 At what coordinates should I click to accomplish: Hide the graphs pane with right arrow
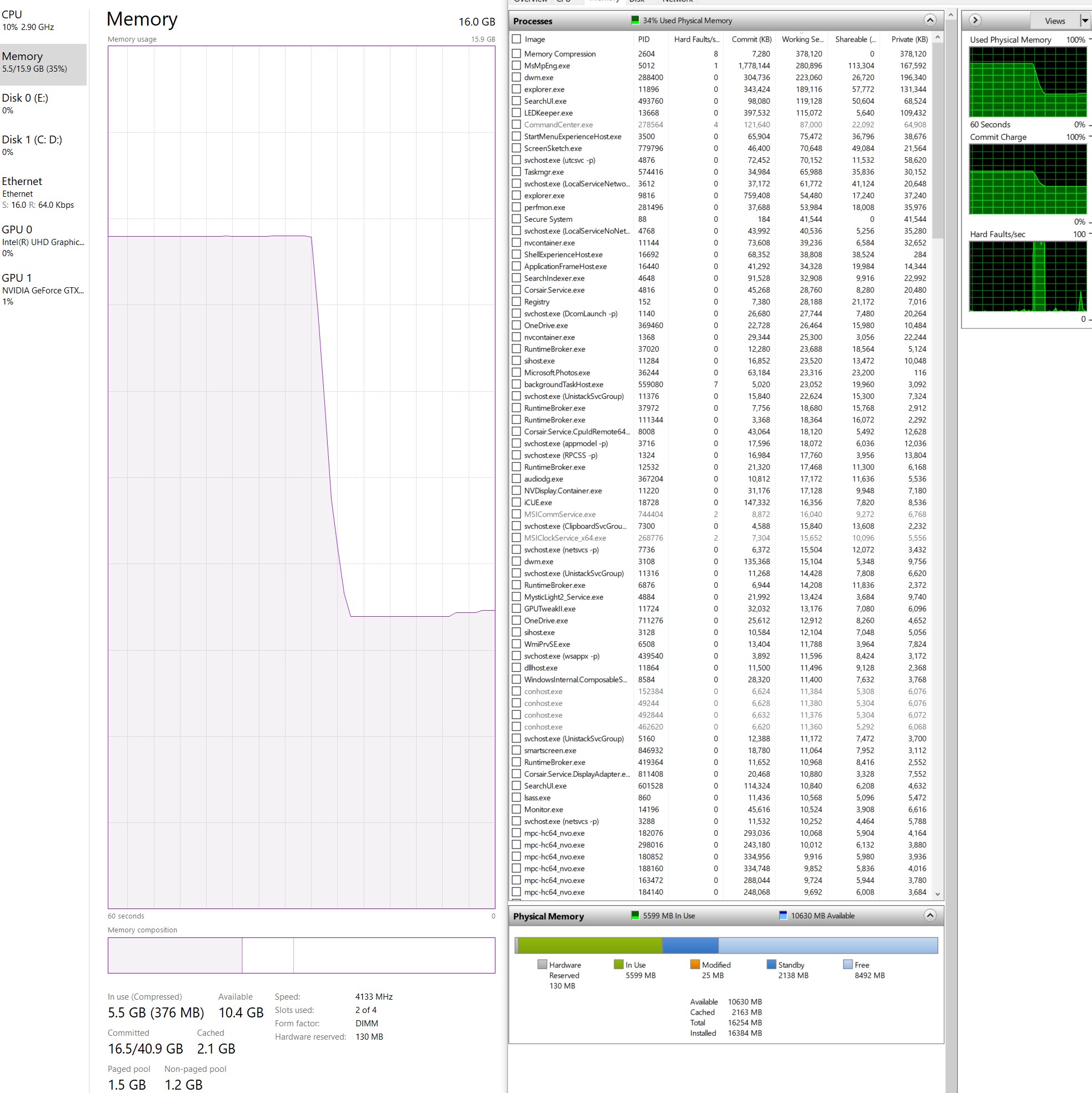pyautogui.click(x=975, y=21)
